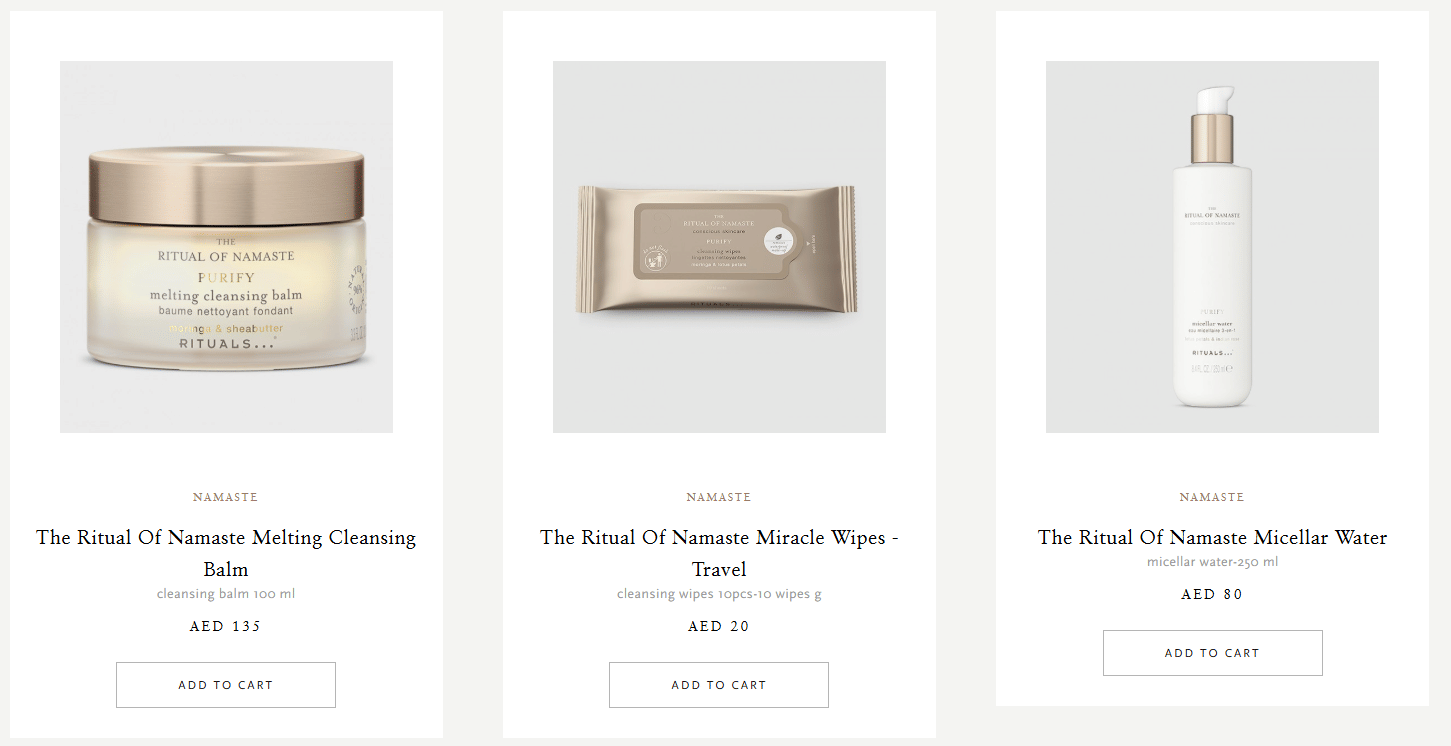Click the gold lid of the balm jar
The image size is (1451, 746).
226,186
